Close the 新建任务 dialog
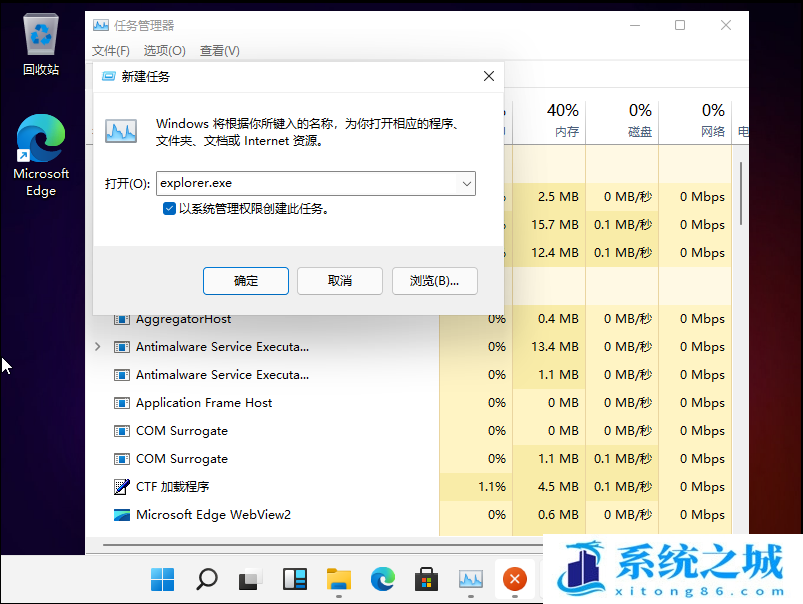This screenshot has height=604, width=803. 489,76
